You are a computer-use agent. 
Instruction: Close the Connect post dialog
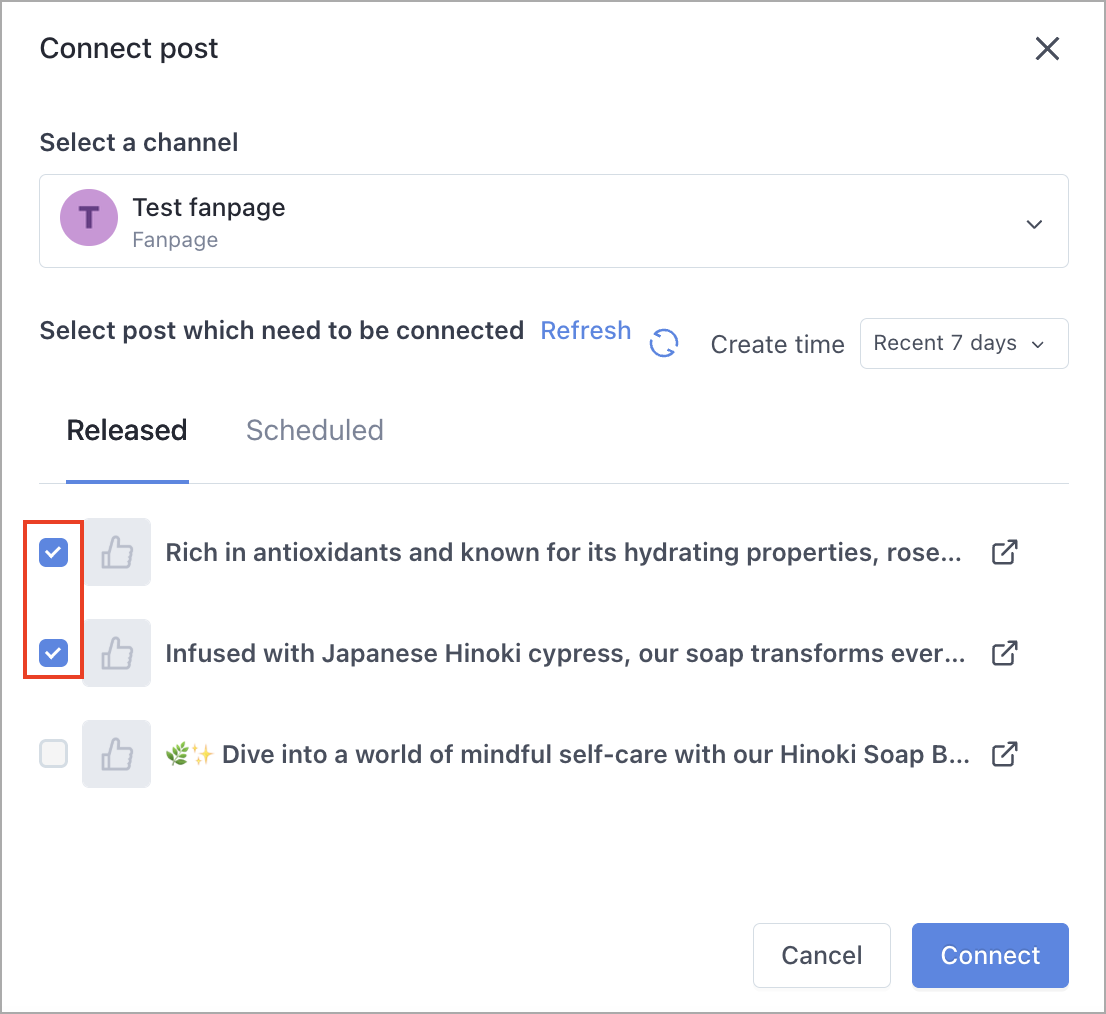pyautogui.click(x=1047, y=49)
